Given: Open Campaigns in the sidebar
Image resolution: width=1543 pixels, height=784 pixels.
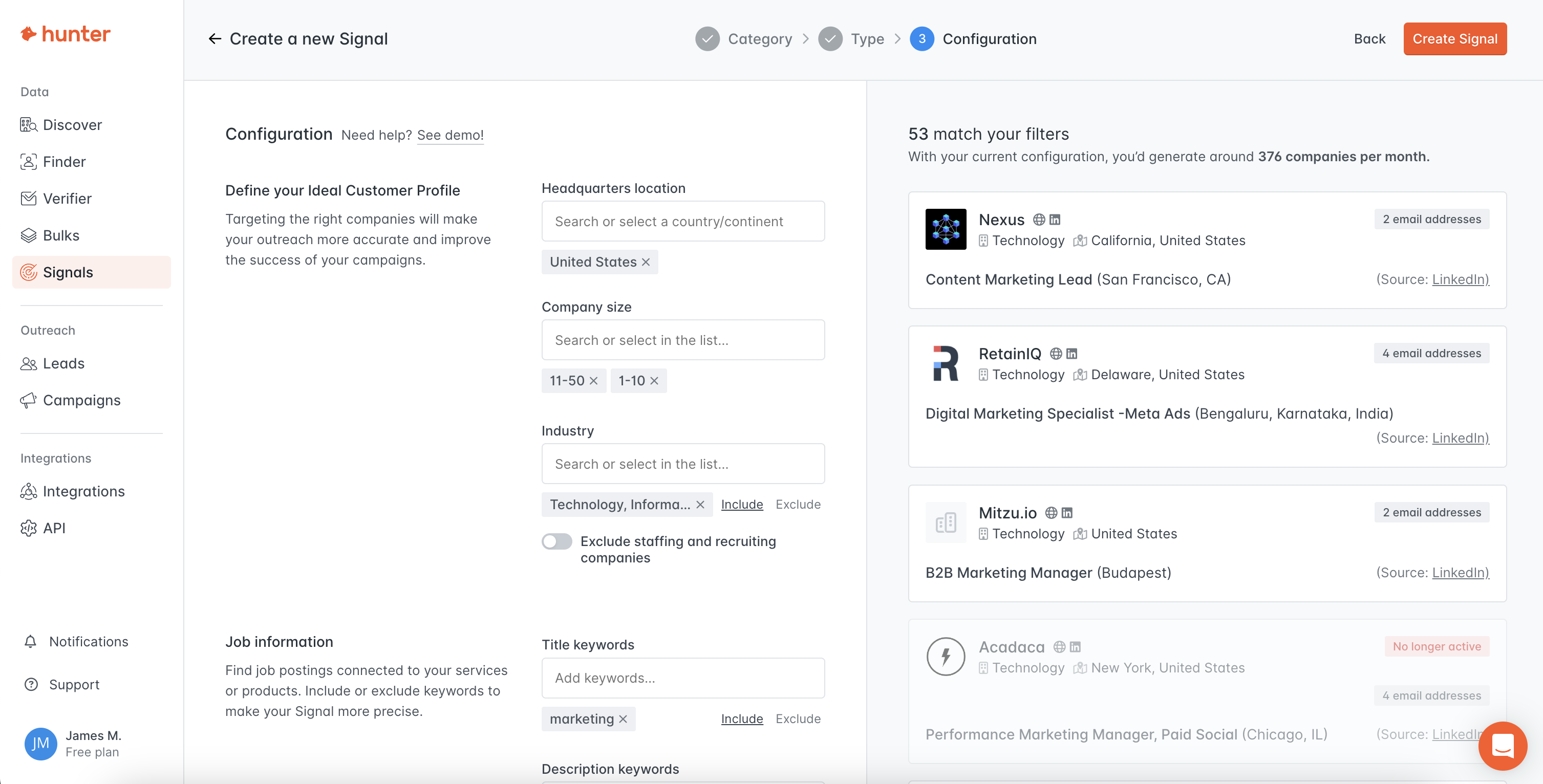Looking at the screenshot, I should (91, 401).
